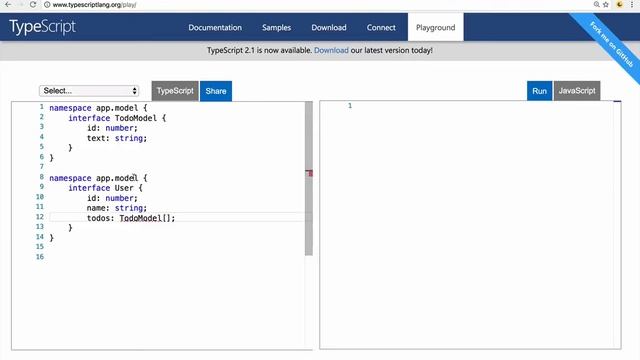640x360 pixels.
Task: Follow the Download link in the banner
Action: tap(331, 50)
